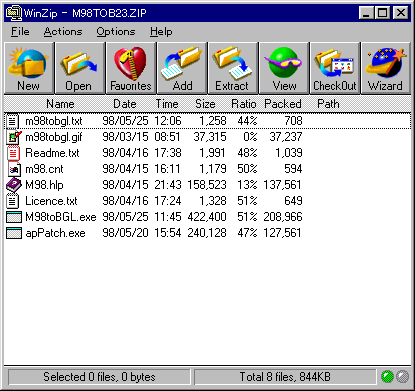Click the New archive toolbar button
This screenshot has height=391, width=415.
pos(29,68)
